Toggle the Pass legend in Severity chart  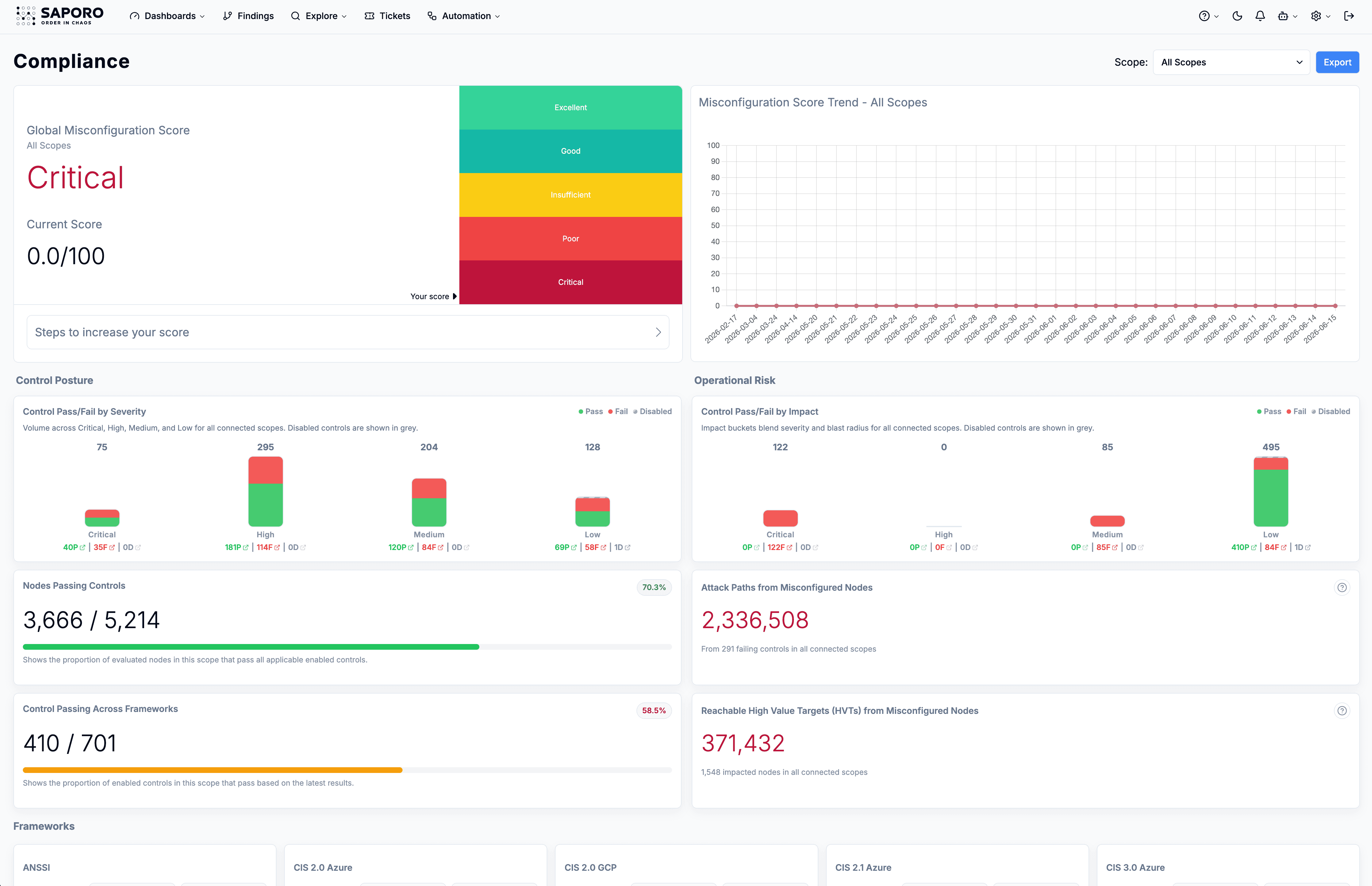[590, 411]
